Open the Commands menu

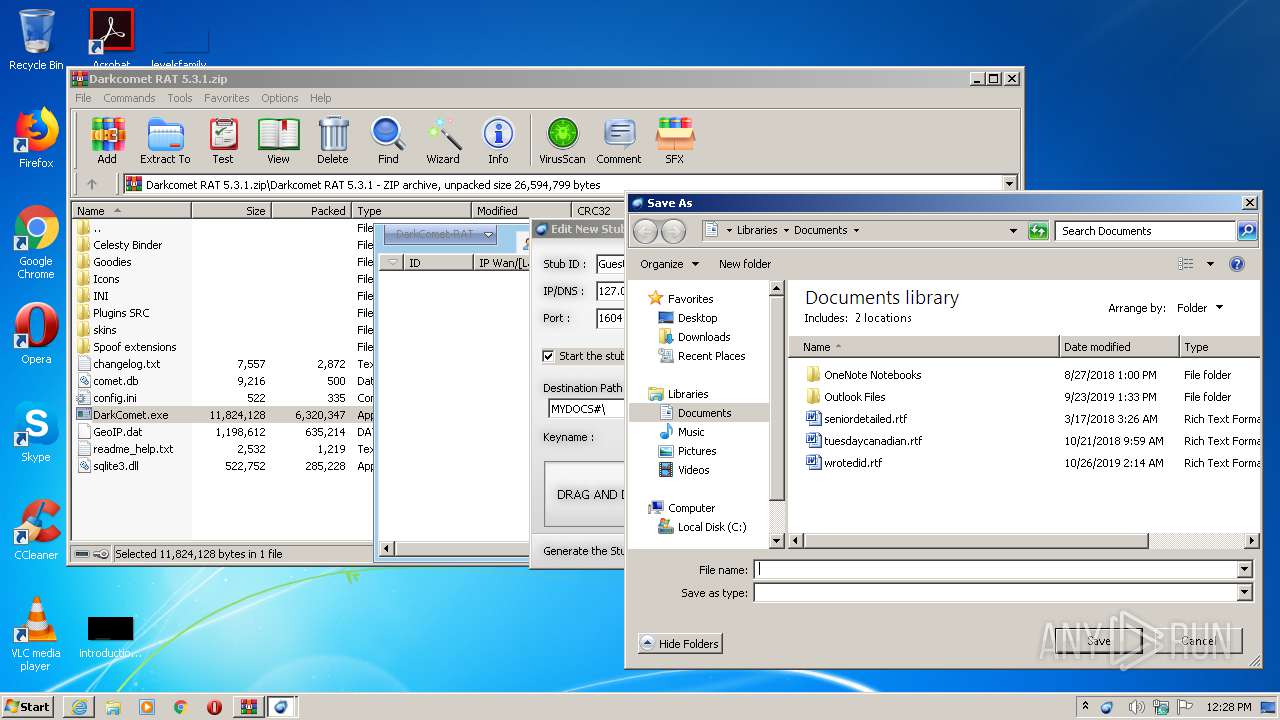(129, 98)
